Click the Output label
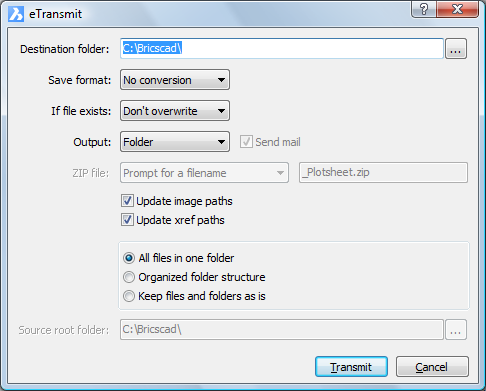This screenshot has width=486, height=391. (x=92, y=142)
